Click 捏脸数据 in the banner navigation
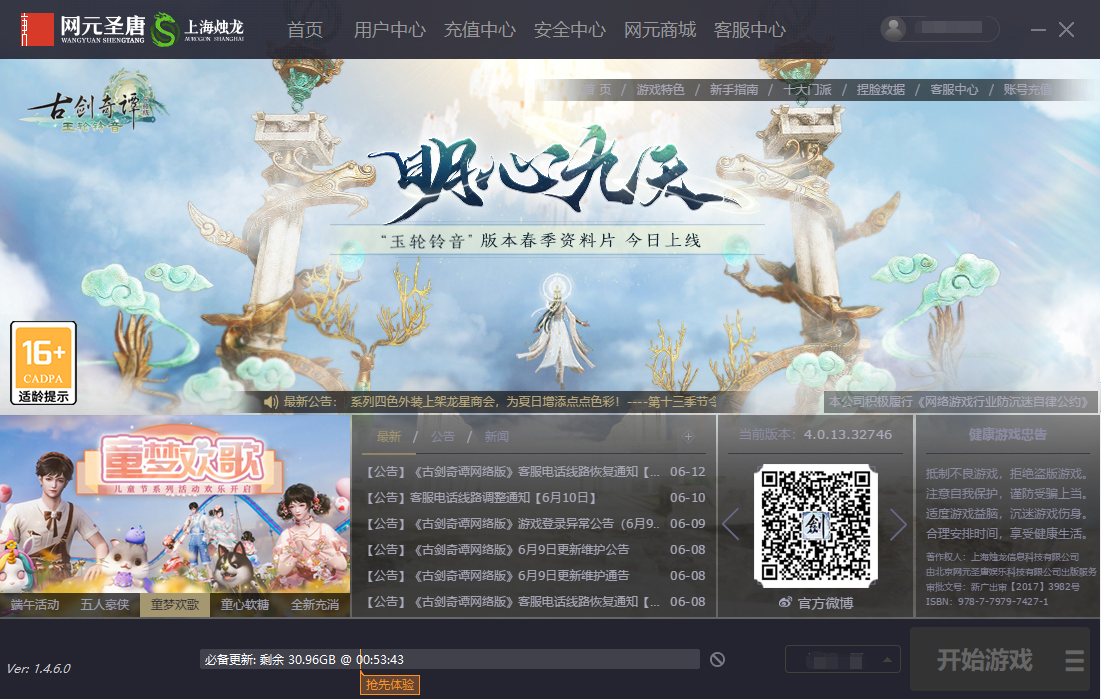This screenshot has height=699, width=1101. coord(881,89)
